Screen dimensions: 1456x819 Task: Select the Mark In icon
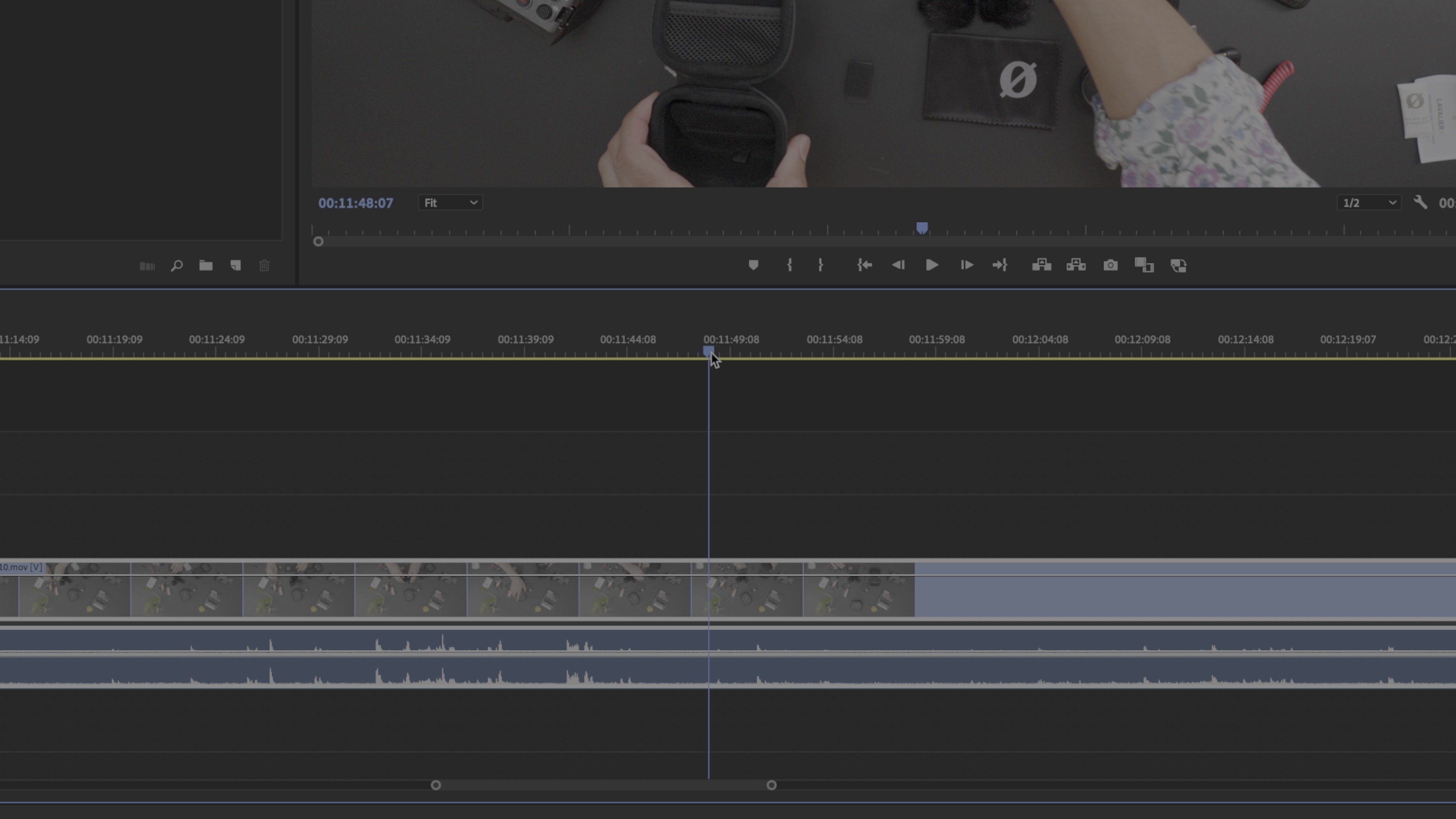(x=789, y=265)
